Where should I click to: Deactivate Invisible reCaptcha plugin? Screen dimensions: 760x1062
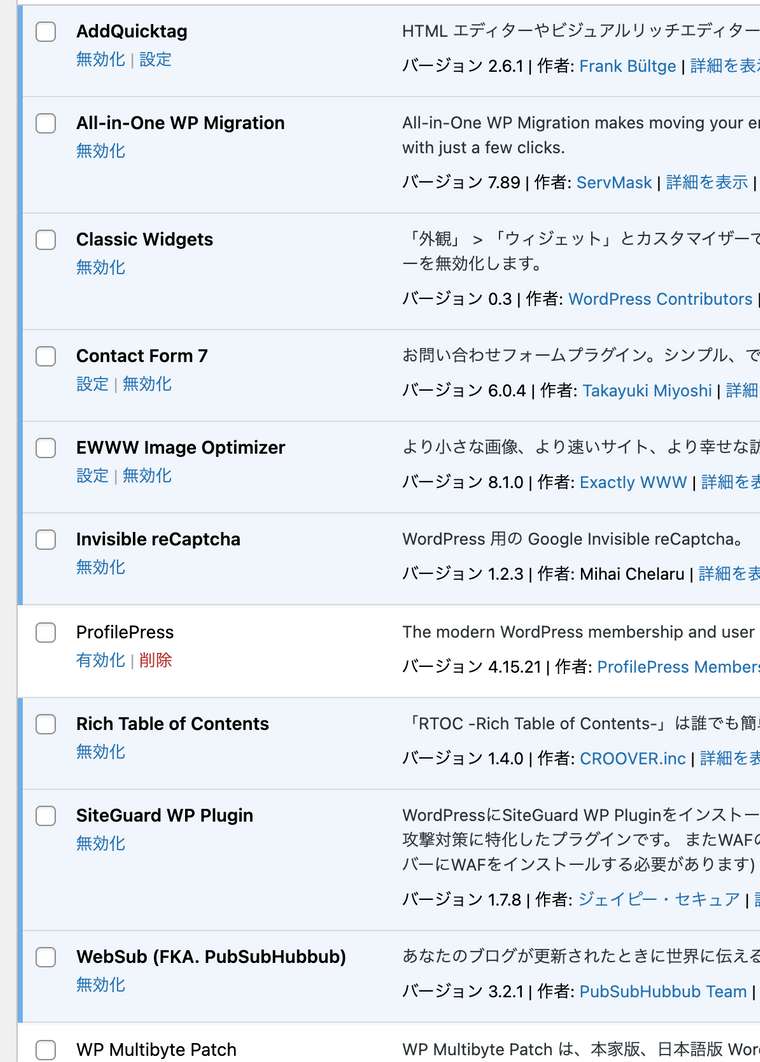(100, 567)
